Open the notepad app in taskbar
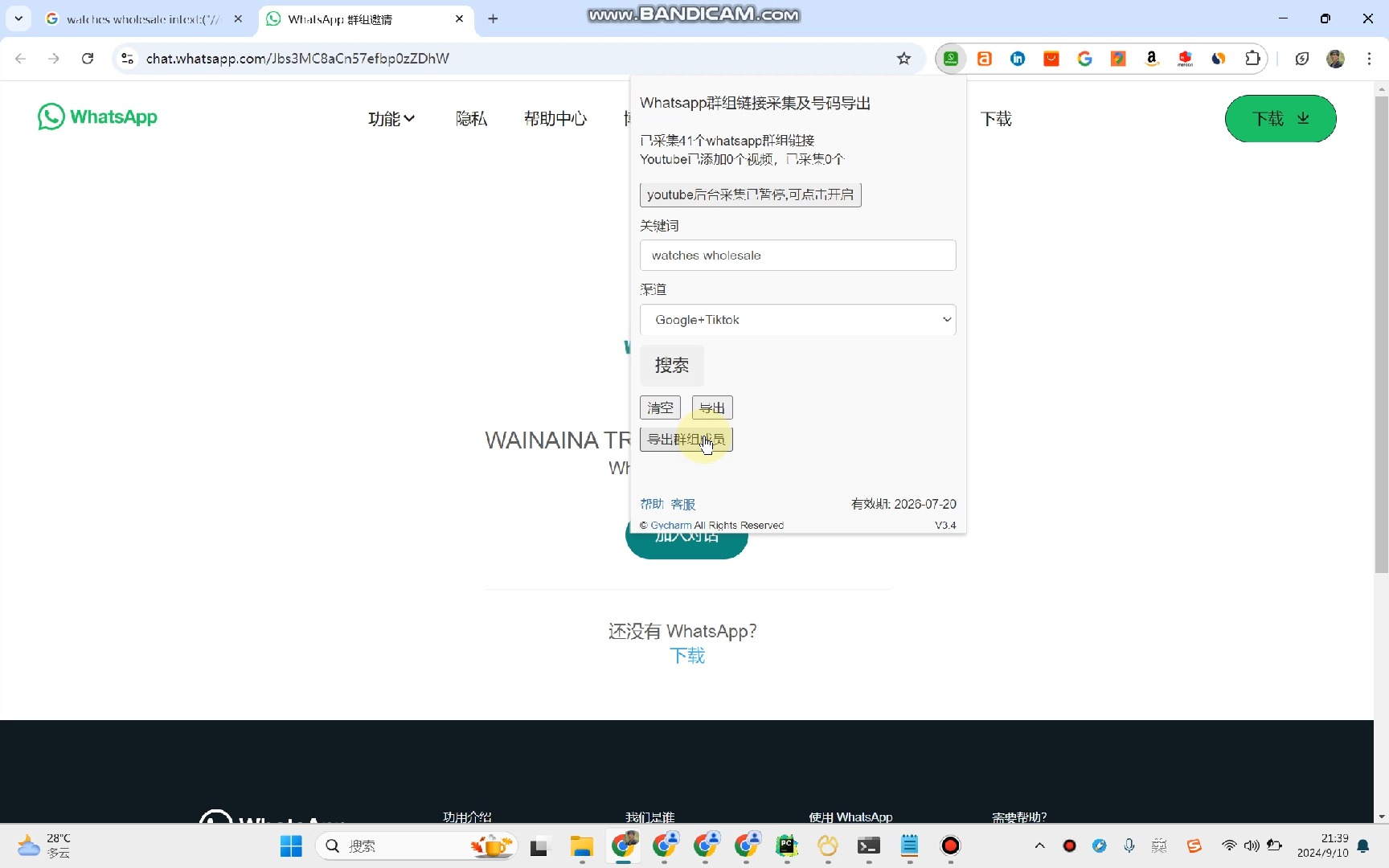 (910, 845)
